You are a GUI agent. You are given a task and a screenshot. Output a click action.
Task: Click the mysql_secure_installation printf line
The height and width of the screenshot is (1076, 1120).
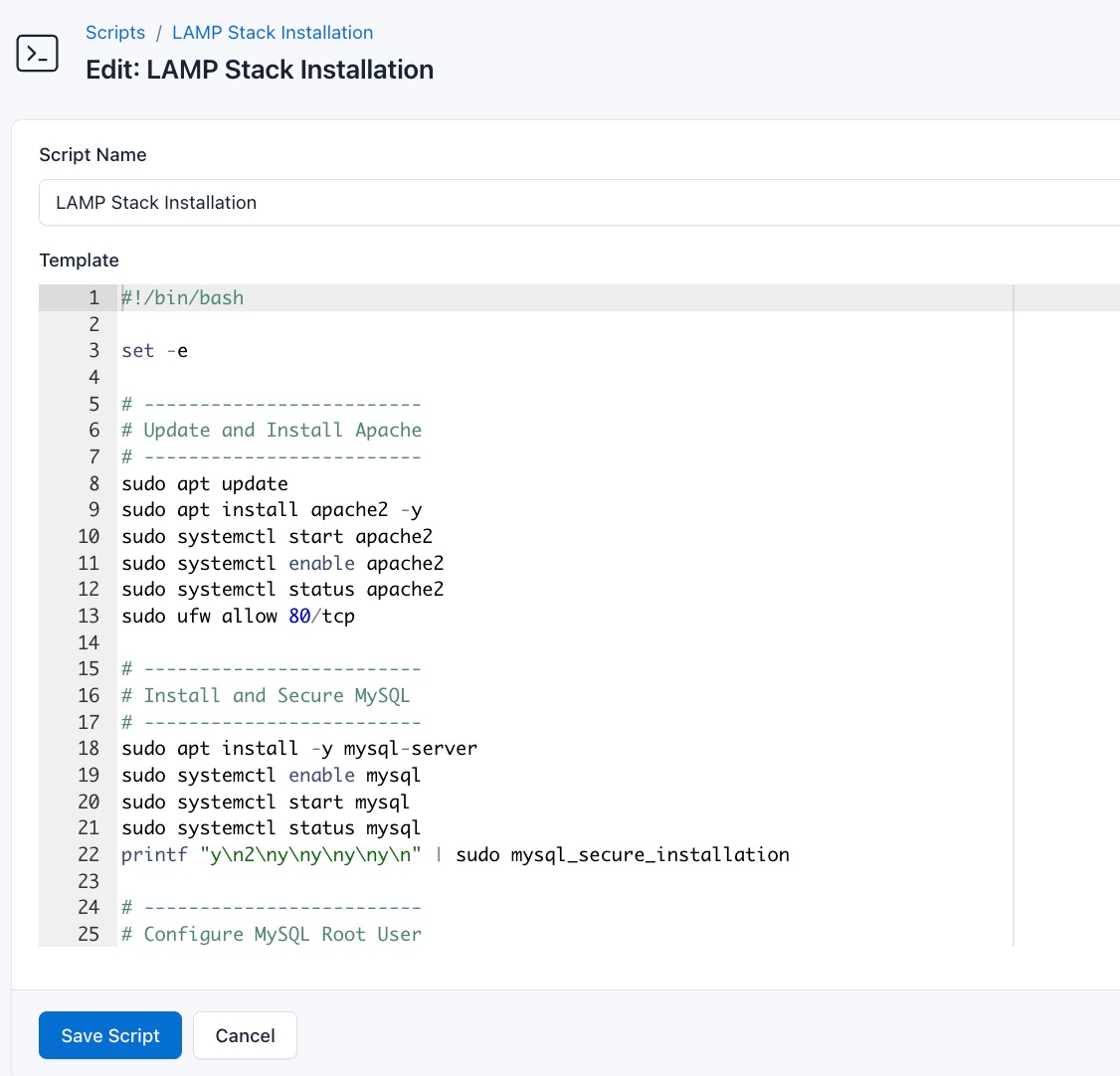[454, 854]
